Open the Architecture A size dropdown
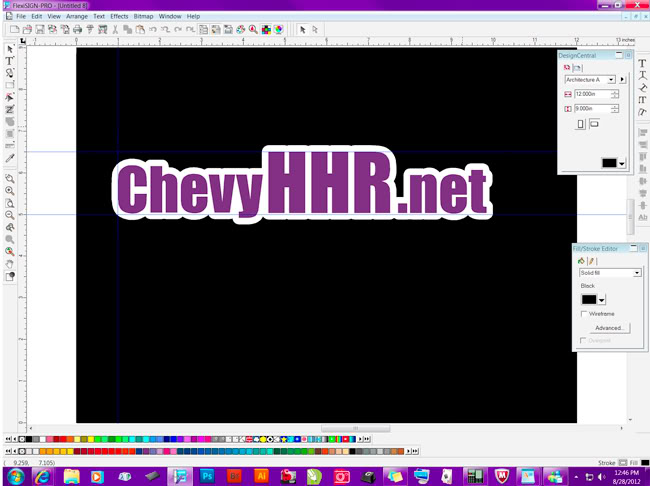Screen dimensions: 650x486 click(x=611, y=80)
